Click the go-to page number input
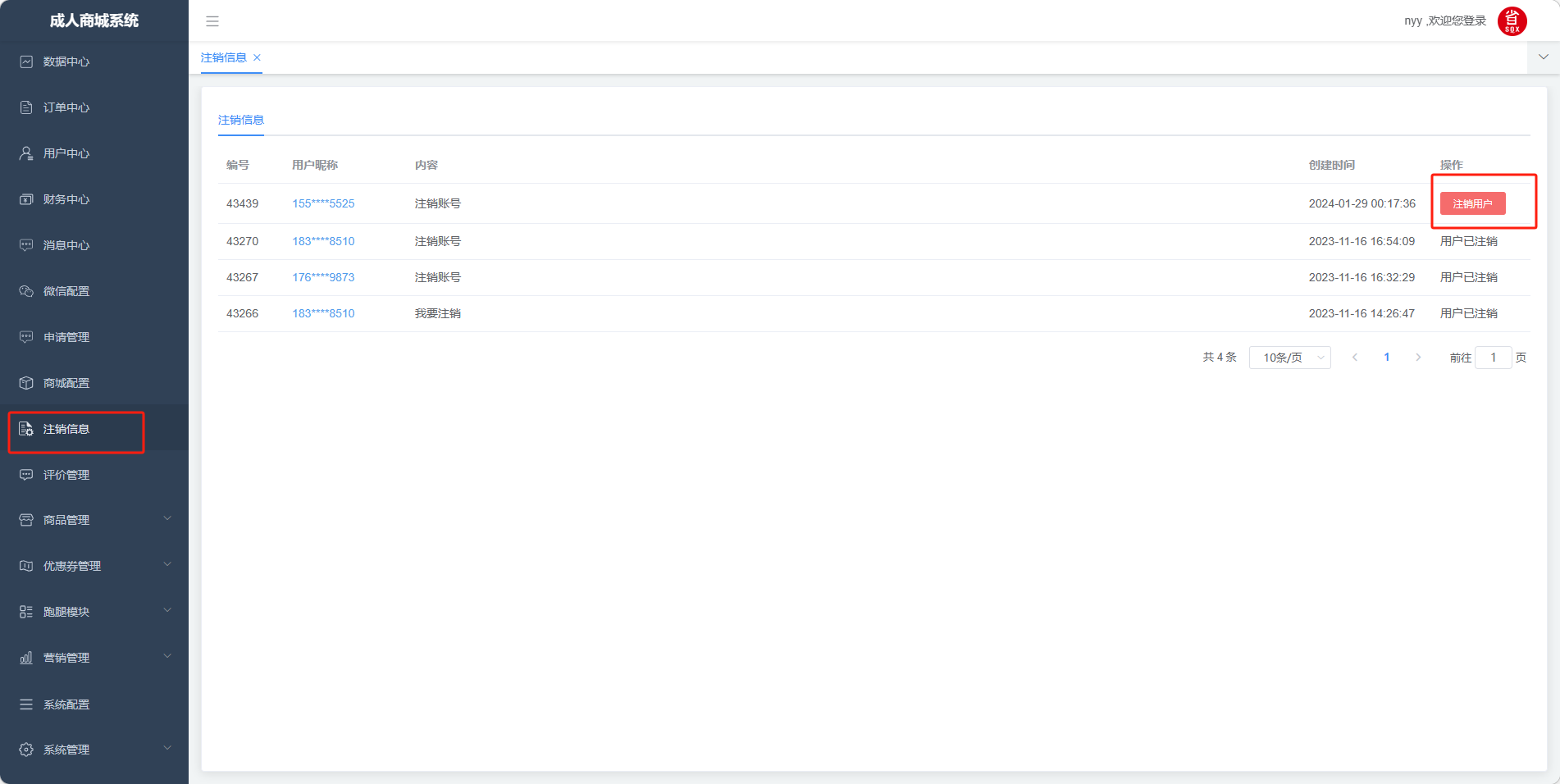 (1493, 358)
